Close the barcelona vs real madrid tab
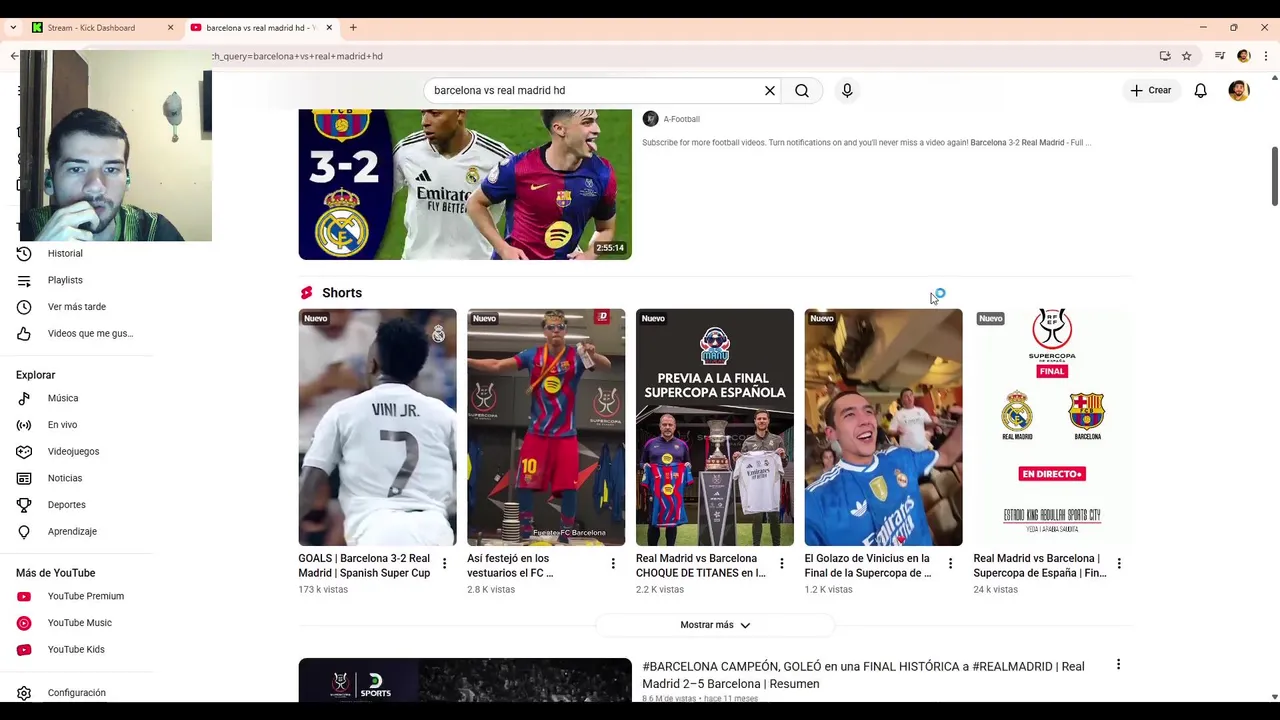1280x720 pixels. coord(329,27)
